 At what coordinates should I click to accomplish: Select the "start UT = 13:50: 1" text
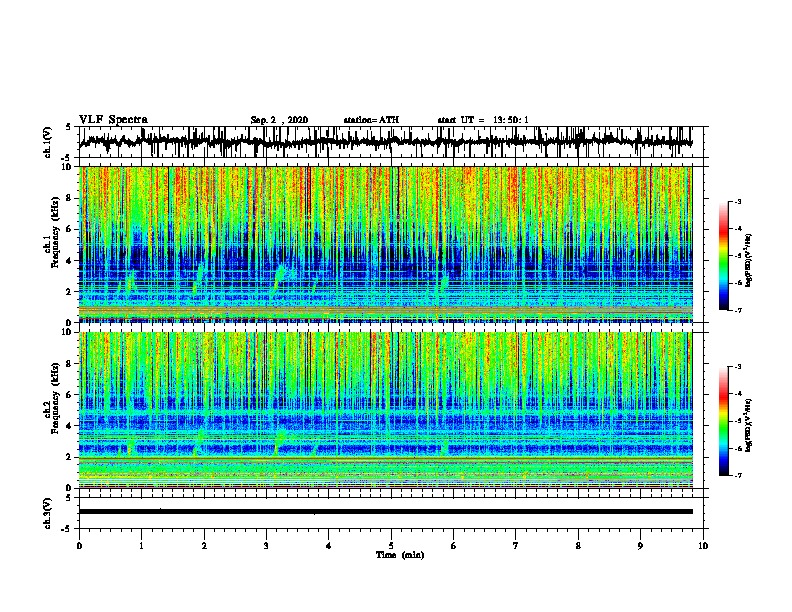pyautogui.click(x=483, y=120)
